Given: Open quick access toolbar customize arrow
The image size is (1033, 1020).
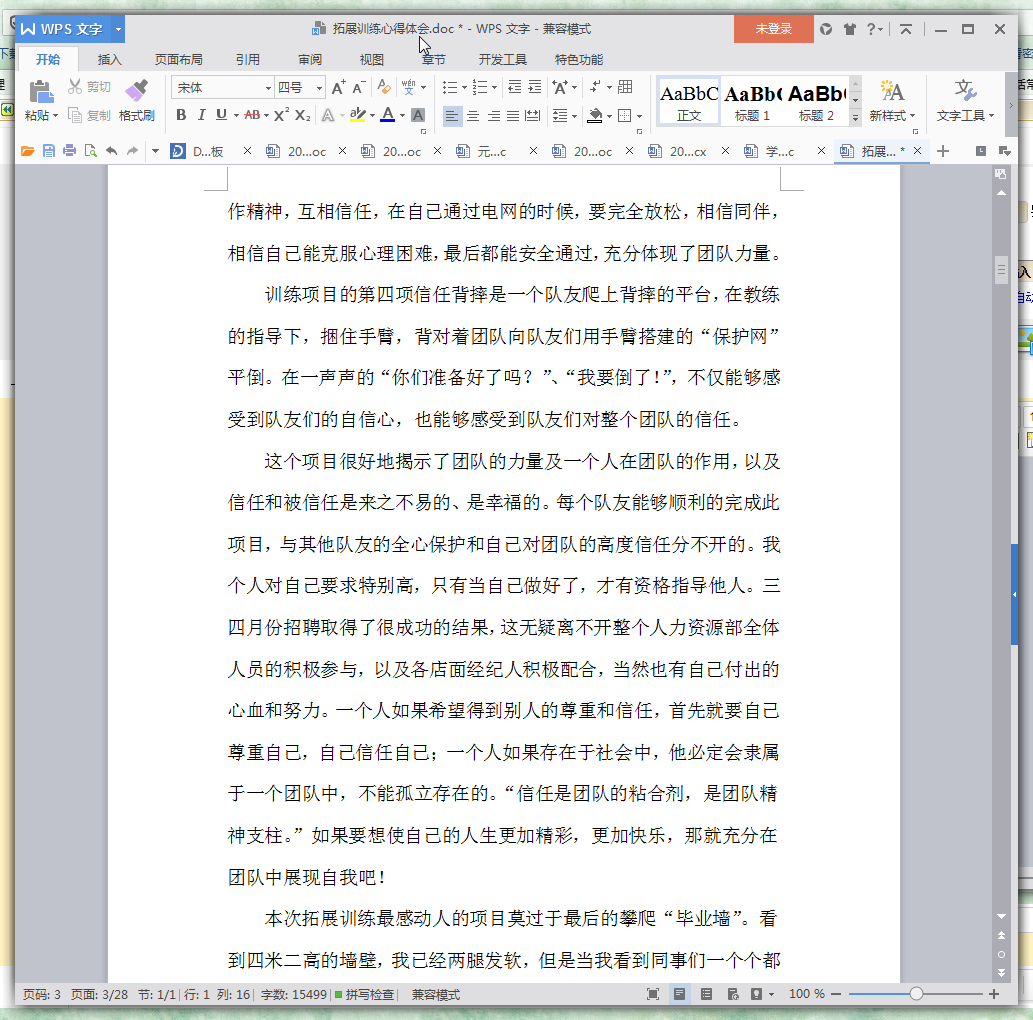Looking at the screenshot, I should pyautogui.click(x=155, y=151).
